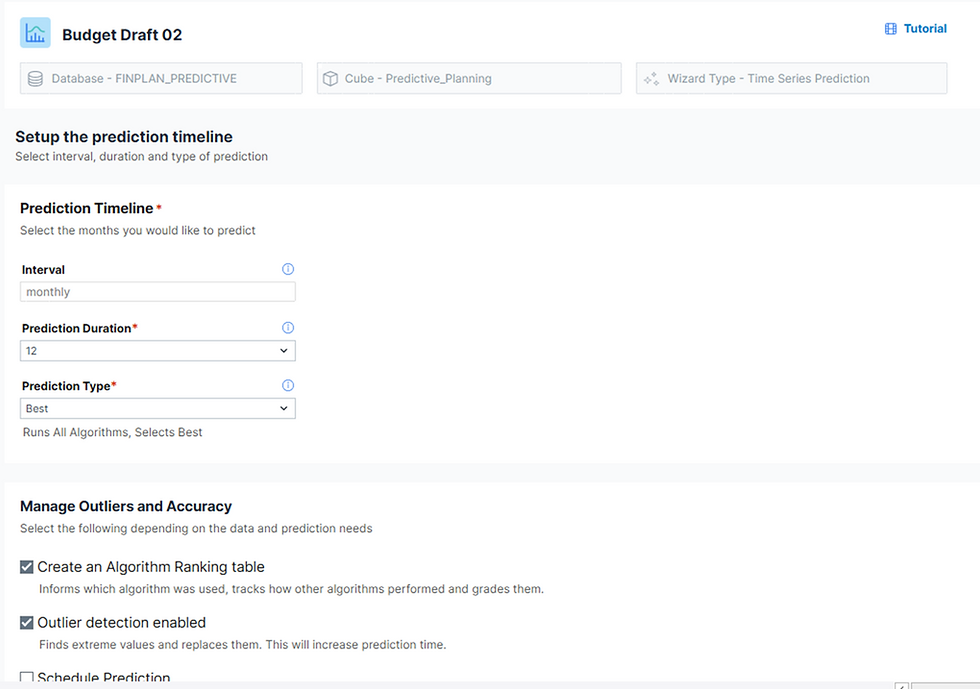Click the Database - FINPLAN_PREDICTIVE field
Viewport: 980px width, 689px height.
[x=161, y=78]
